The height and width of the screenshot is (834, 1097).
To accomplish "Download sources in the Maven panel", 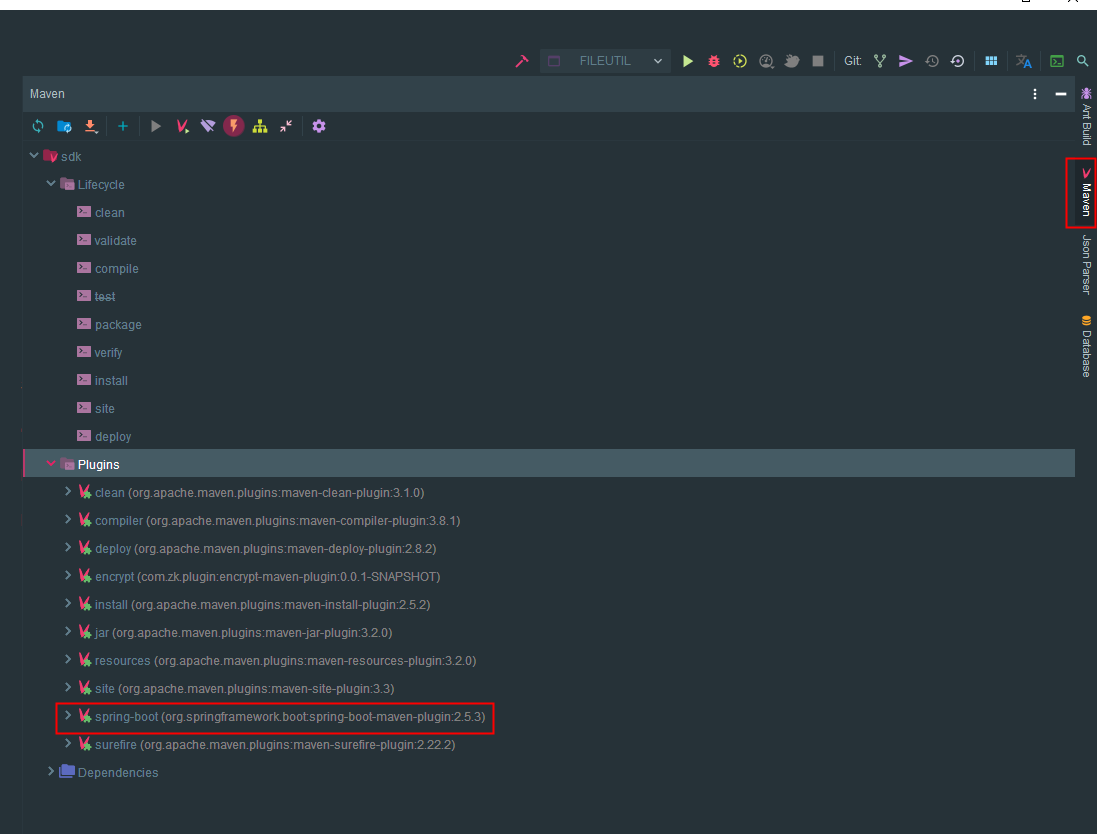I will [x=90, y=125].
